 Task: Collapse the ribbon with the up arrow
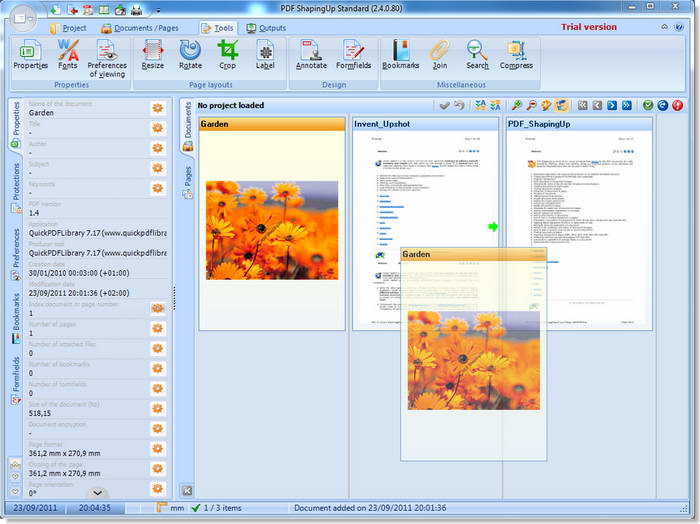click(x=664, y=27)
